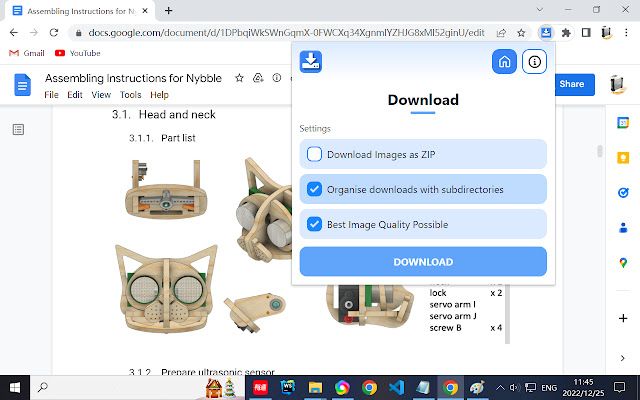This screenshot has height=400, width=640.
Task: Click 'screw B' in parts list
Action: 445,328
